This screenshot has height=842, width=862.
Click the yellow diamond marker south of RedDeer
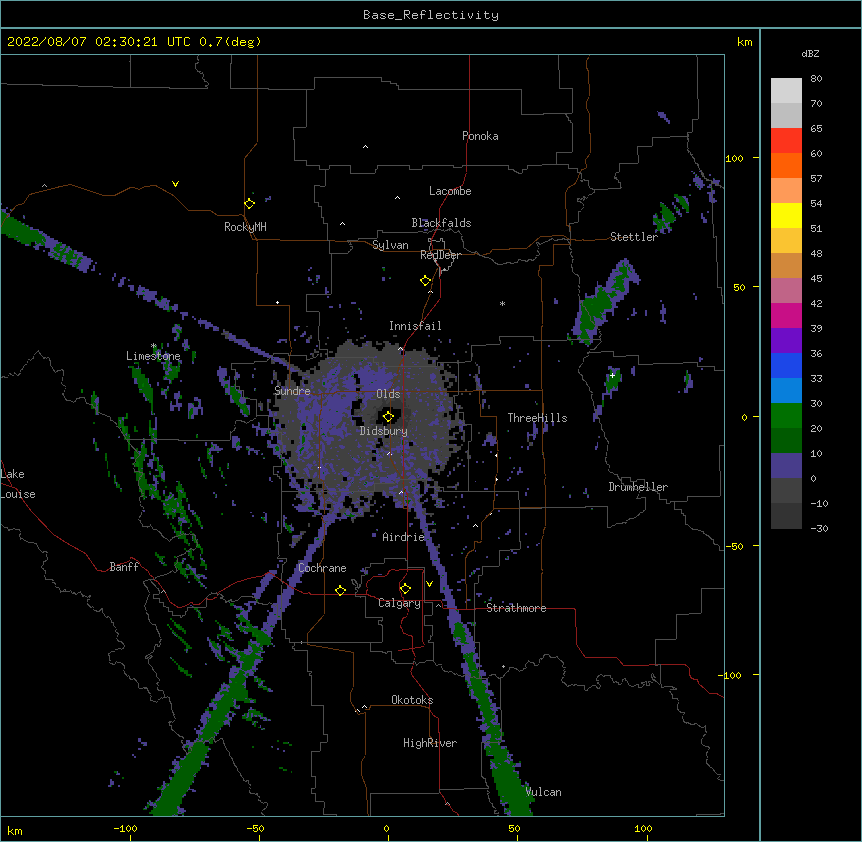(x=426, y=281)
